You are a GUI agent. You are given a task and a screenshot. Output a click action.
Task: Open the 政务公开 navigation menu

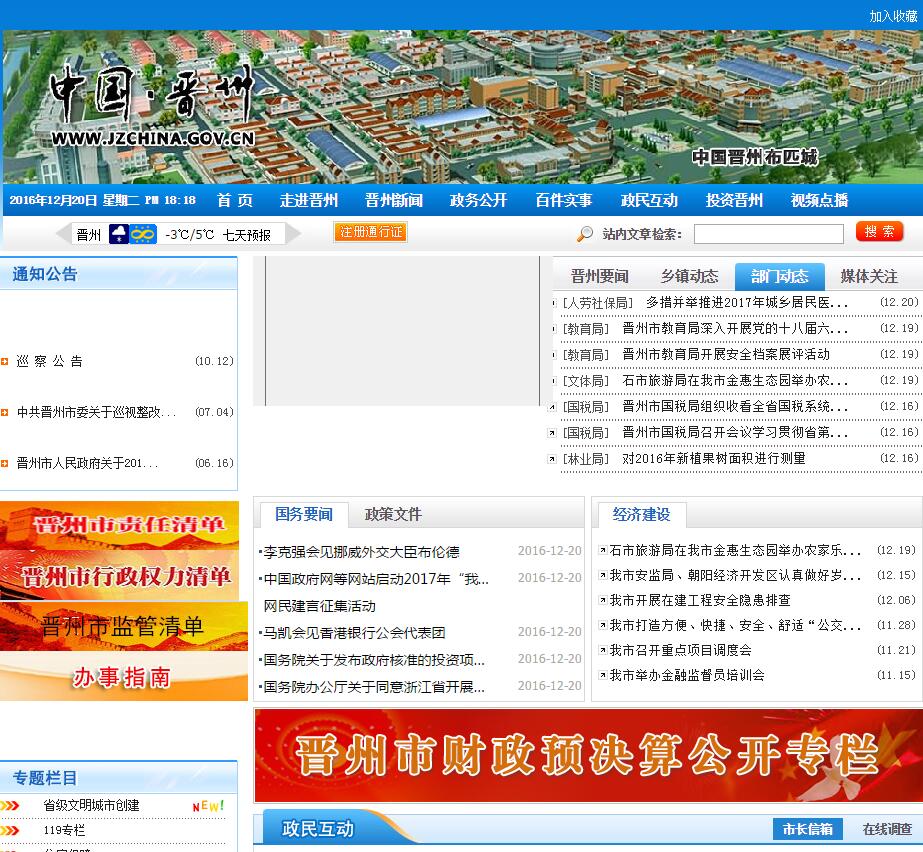pyautogui.click(x=478, y=200)
